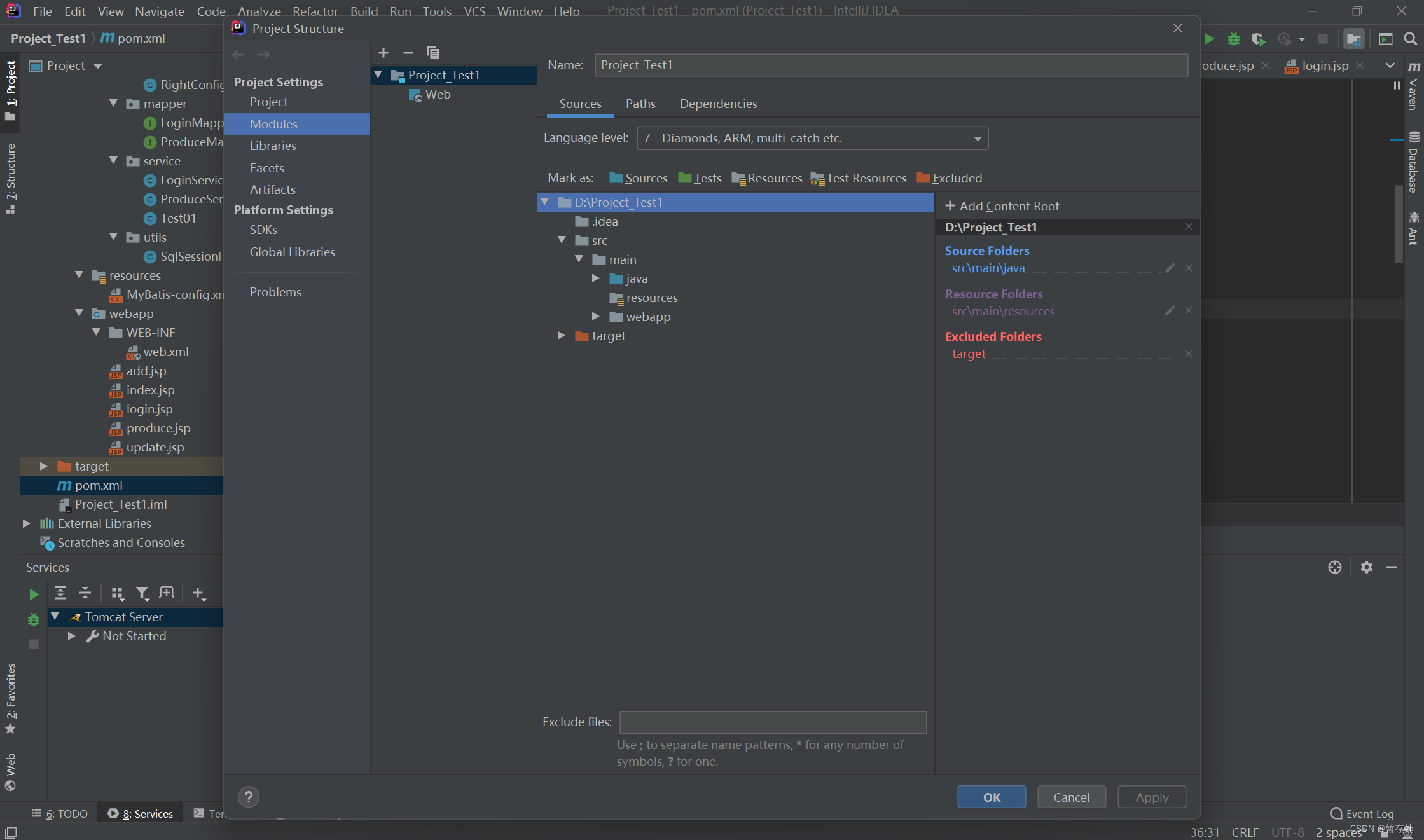1424x840 pixels.
Task: Remove src\main\java from source folders
Action: click(x=1189, y=268)
